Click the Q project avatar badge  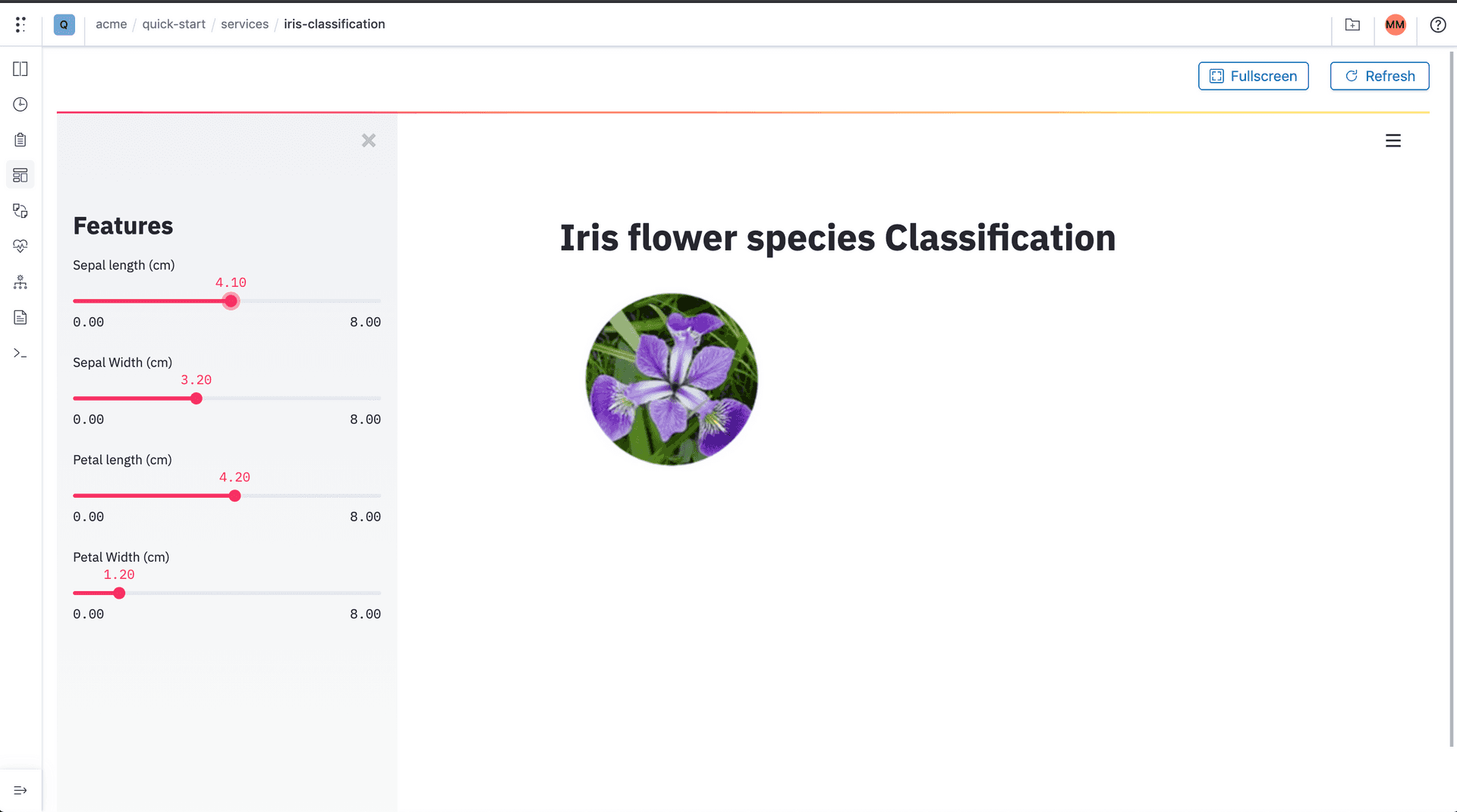[64, 24]
